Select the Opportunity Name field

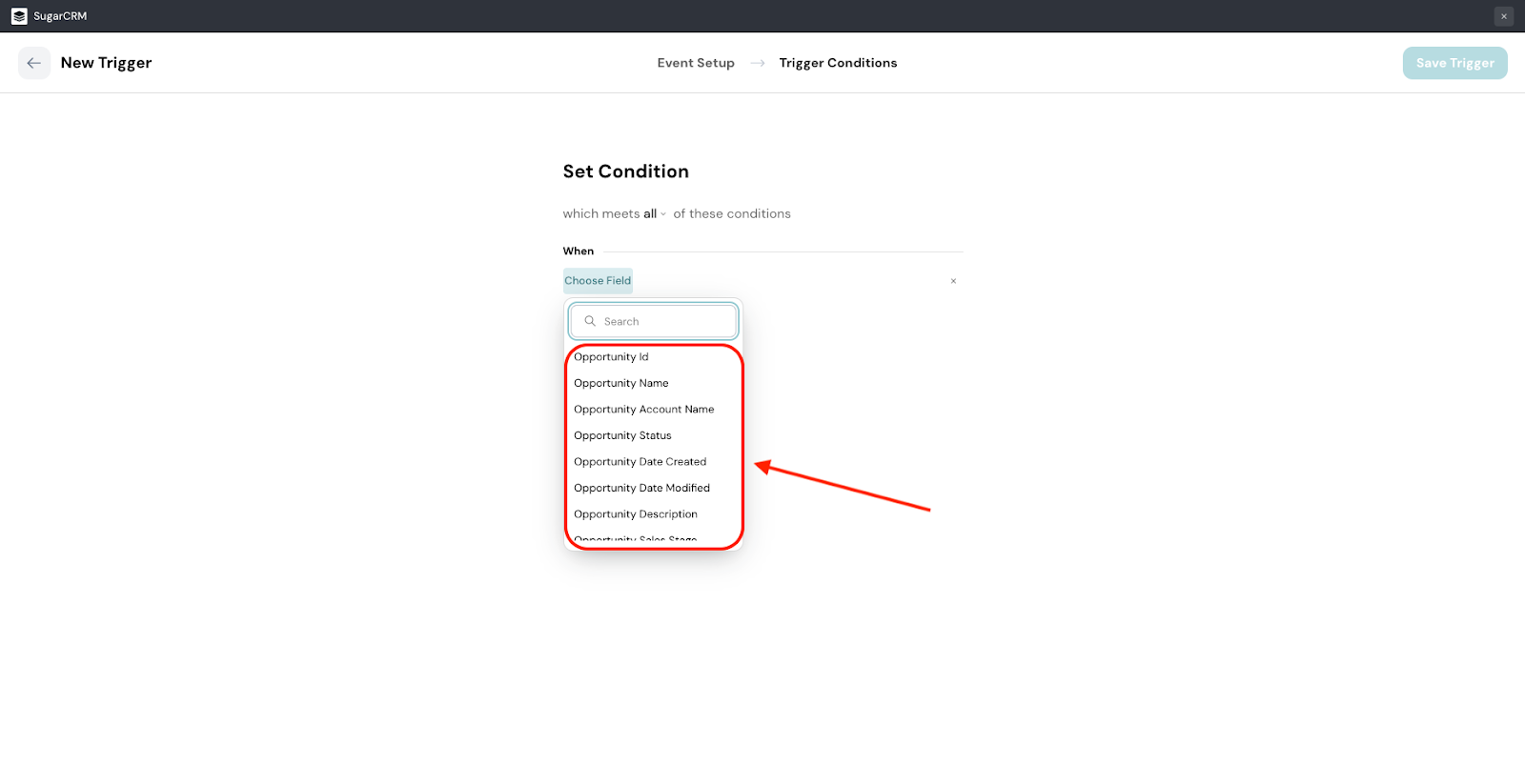[x=620, y=383]
